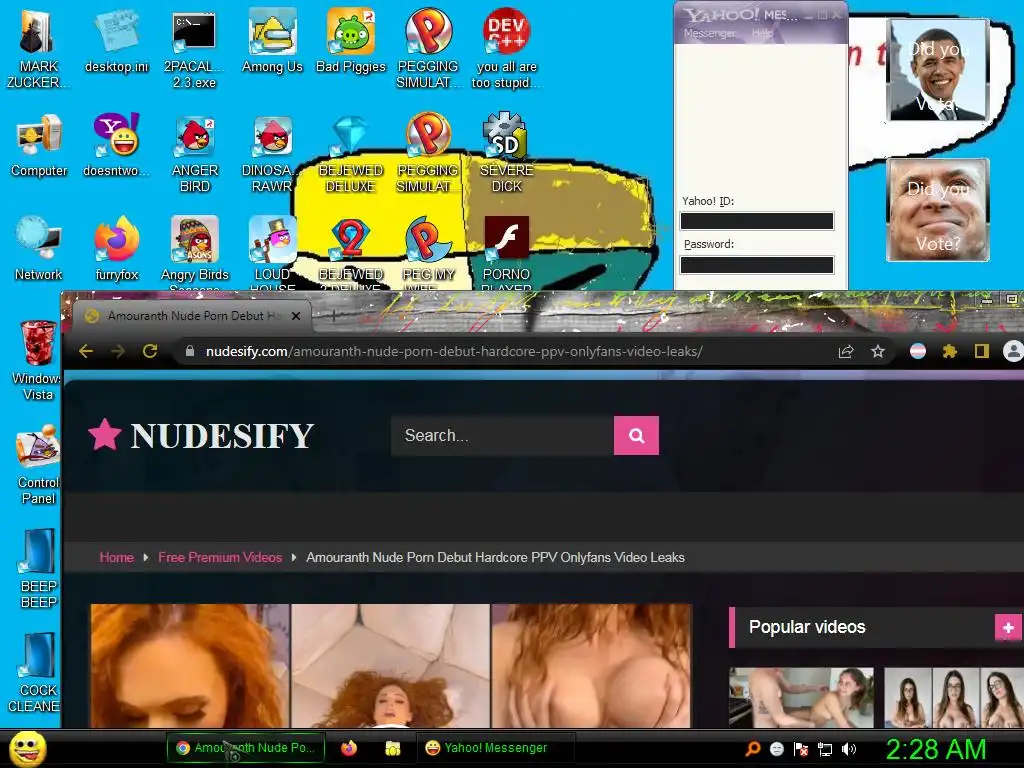Image resolution: width=1024 pixels, height=768 pixels.
Task: Focus the browser address bar URL
Action: tap(454, 351)
